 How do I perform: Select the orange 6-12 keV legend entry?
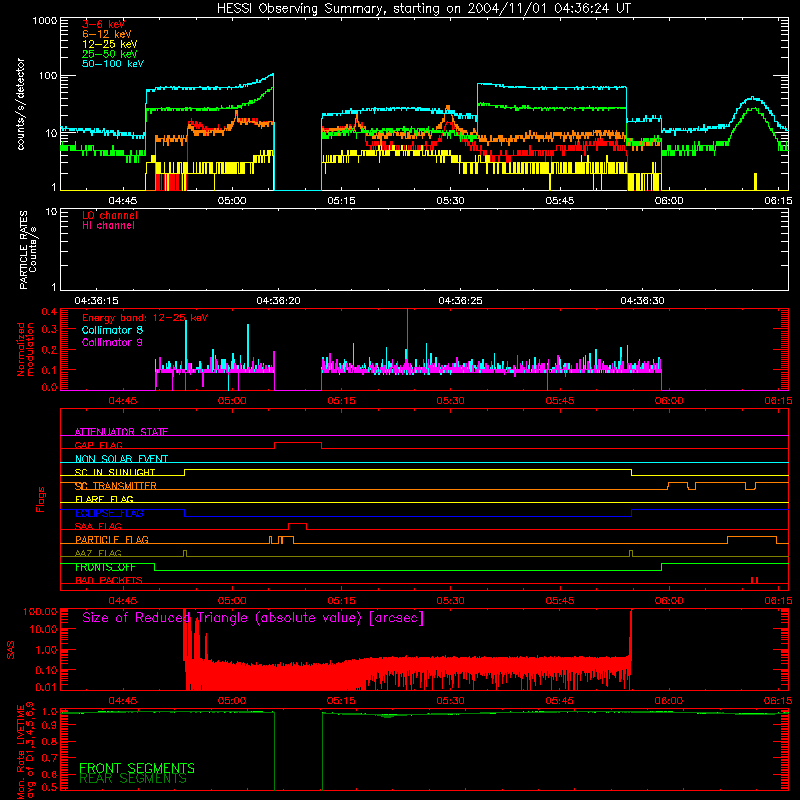pos(106,34)
